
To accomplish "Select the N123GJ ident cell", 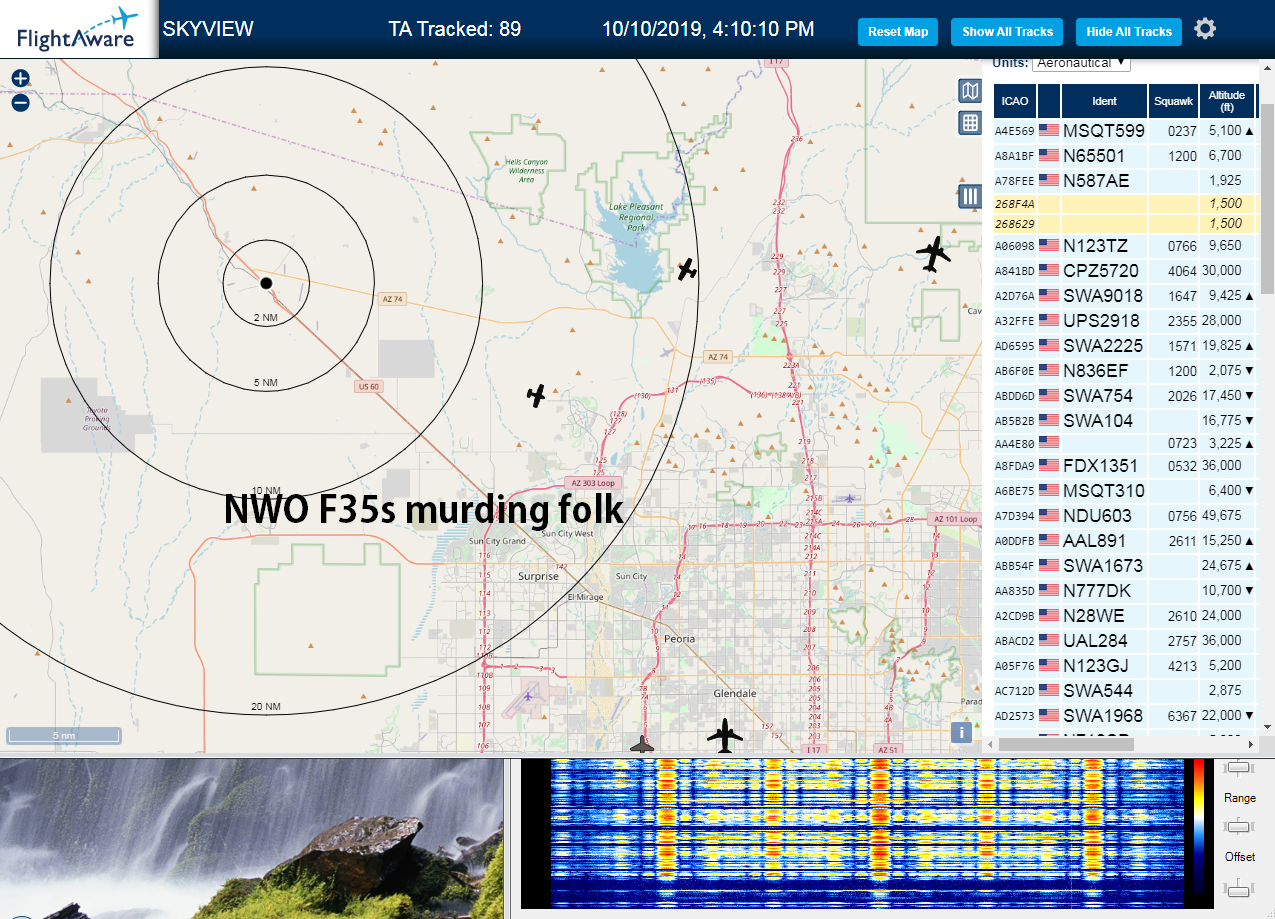I will pyautogui.click(x=1104, y=665).
